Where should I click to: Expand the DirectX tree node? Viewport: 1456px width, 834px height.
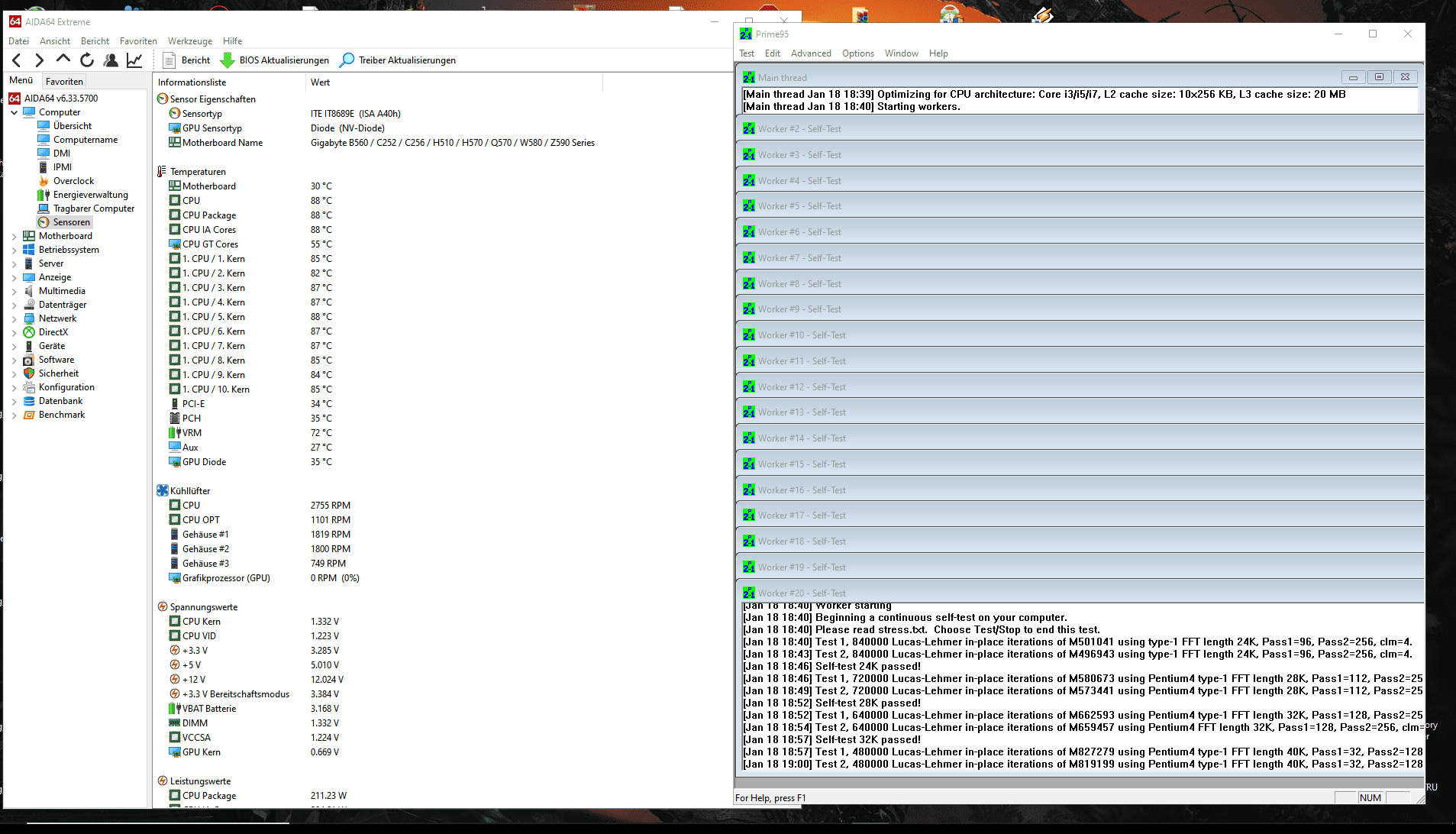tap(14, 332)
